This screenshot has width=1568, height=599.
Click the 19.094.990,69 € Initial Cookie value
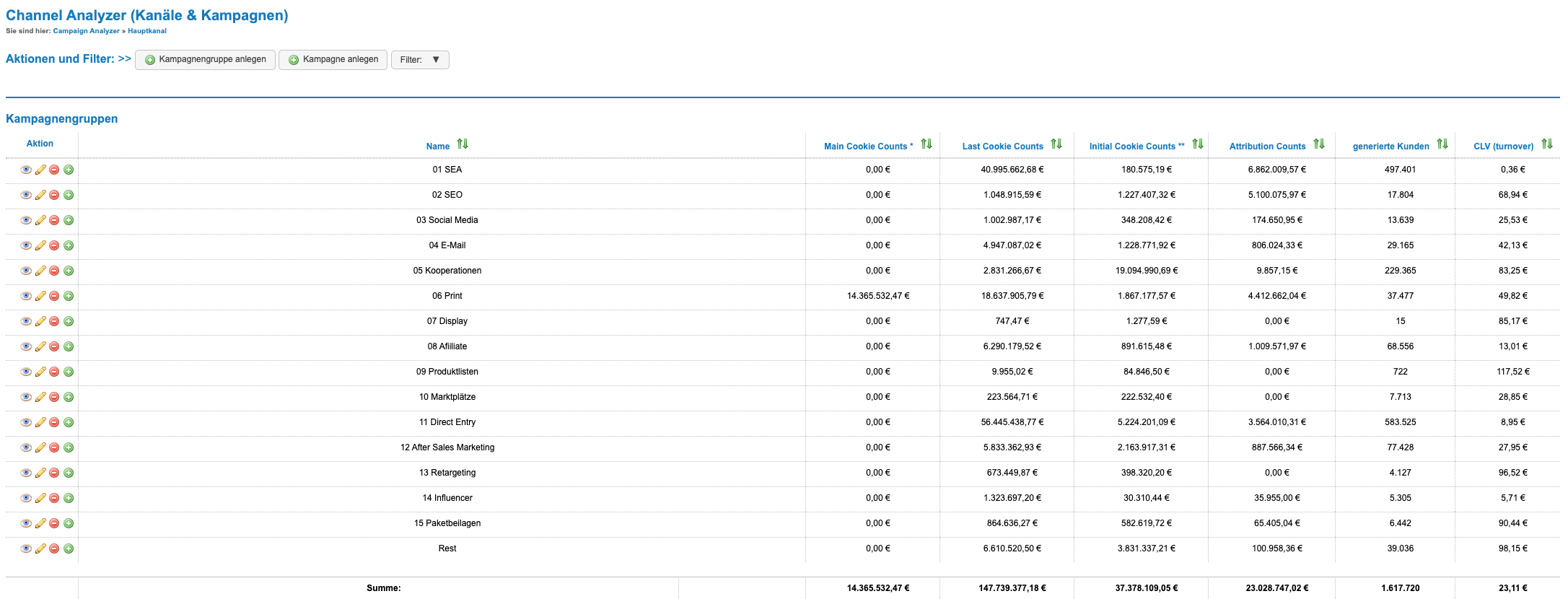(x=1147, y=271)
